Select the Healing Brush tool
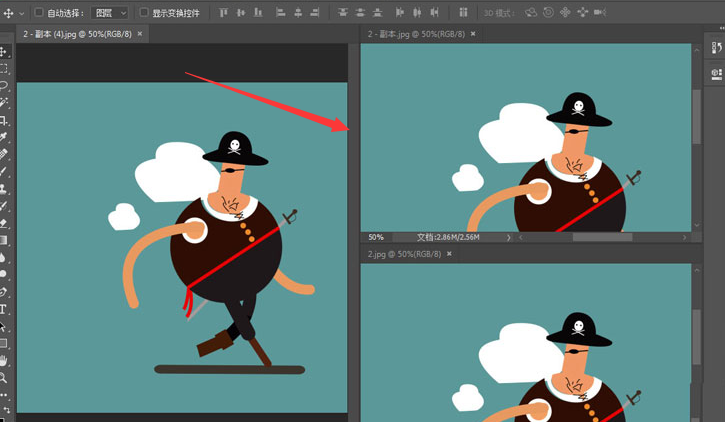 [x=4, y=154]
